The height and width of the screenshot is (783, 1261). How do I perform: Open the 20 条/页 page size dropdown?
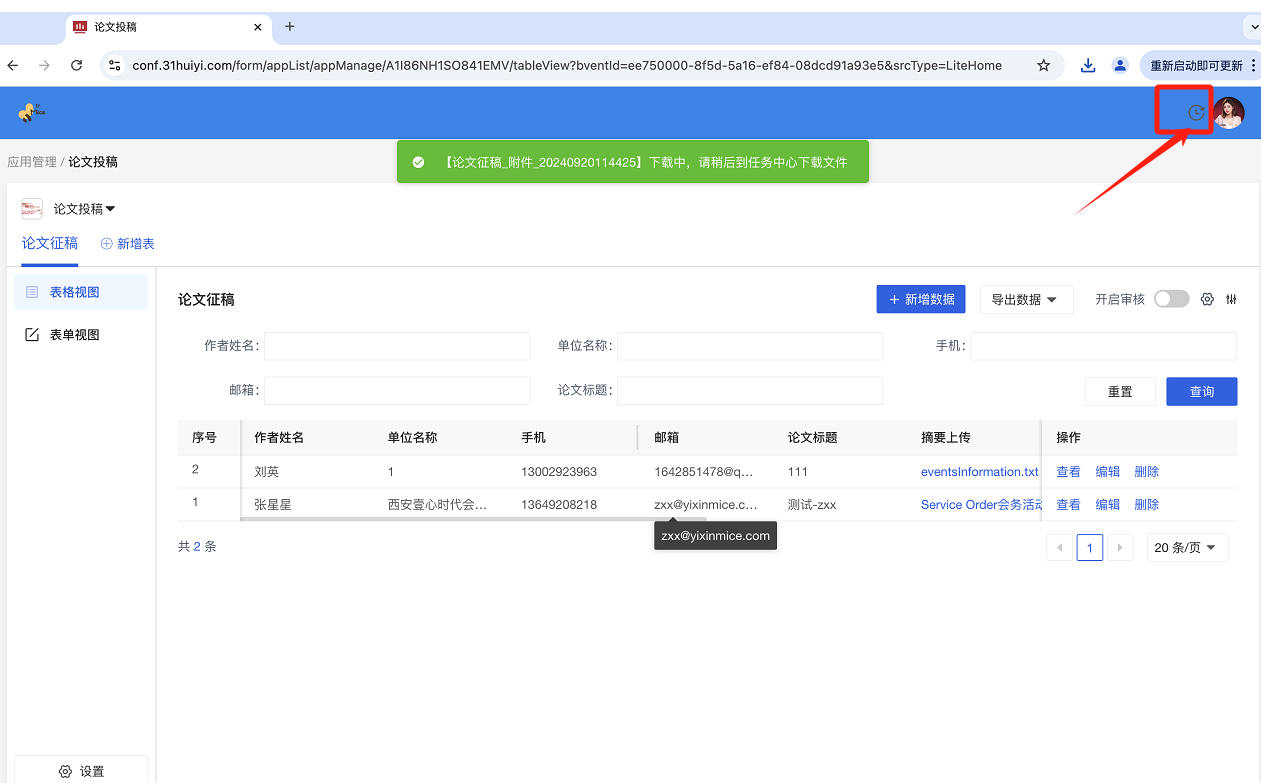point(1186,547)
